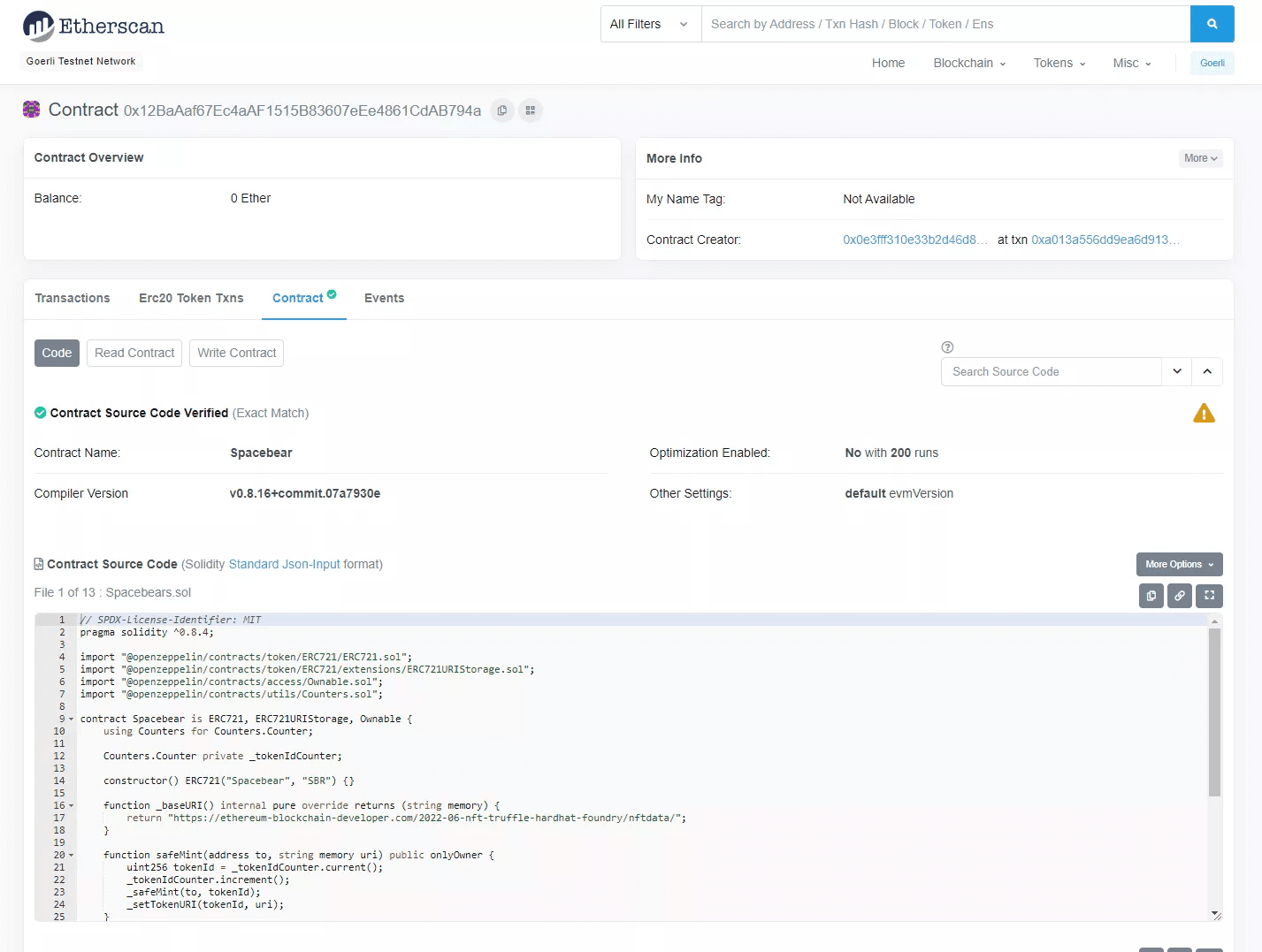Click the Goerli Testnet Network label
This screenshot has width=1262, height=952.
click(81, 61)
